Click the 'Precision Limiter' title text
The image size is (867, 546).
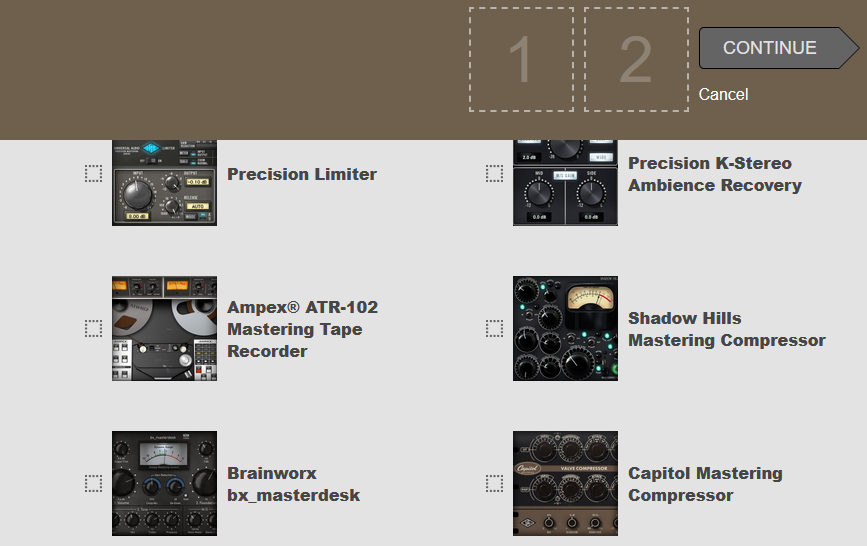[302, 174]
